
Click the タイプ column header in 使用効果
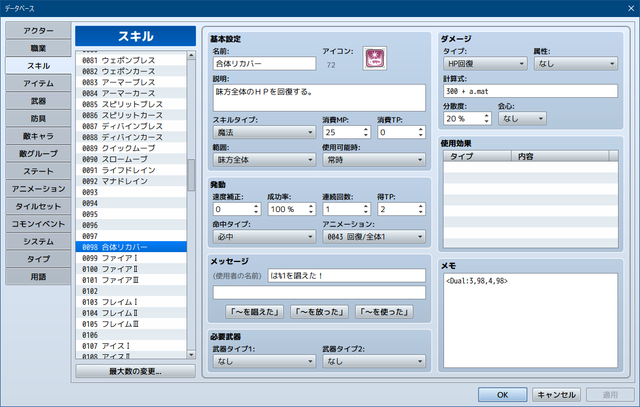click(477, 156)
